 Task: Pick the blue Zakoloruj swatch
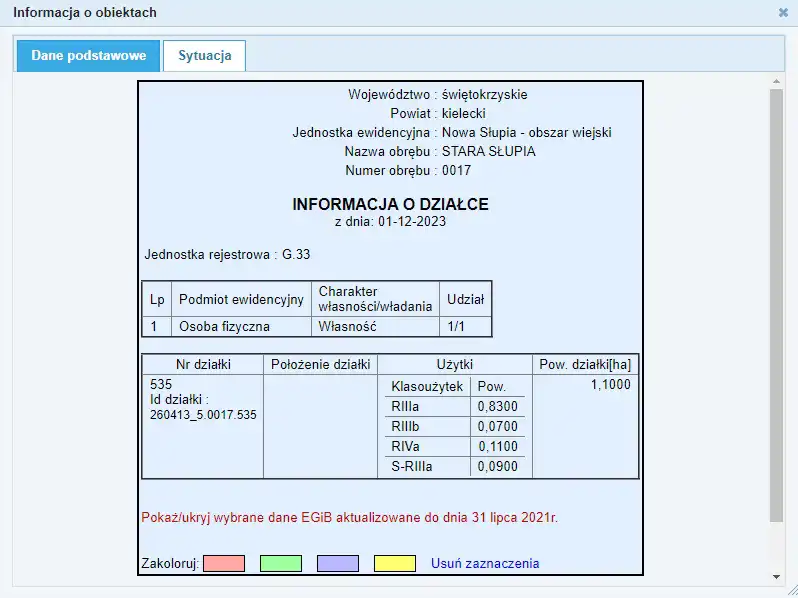coord(338,563)
